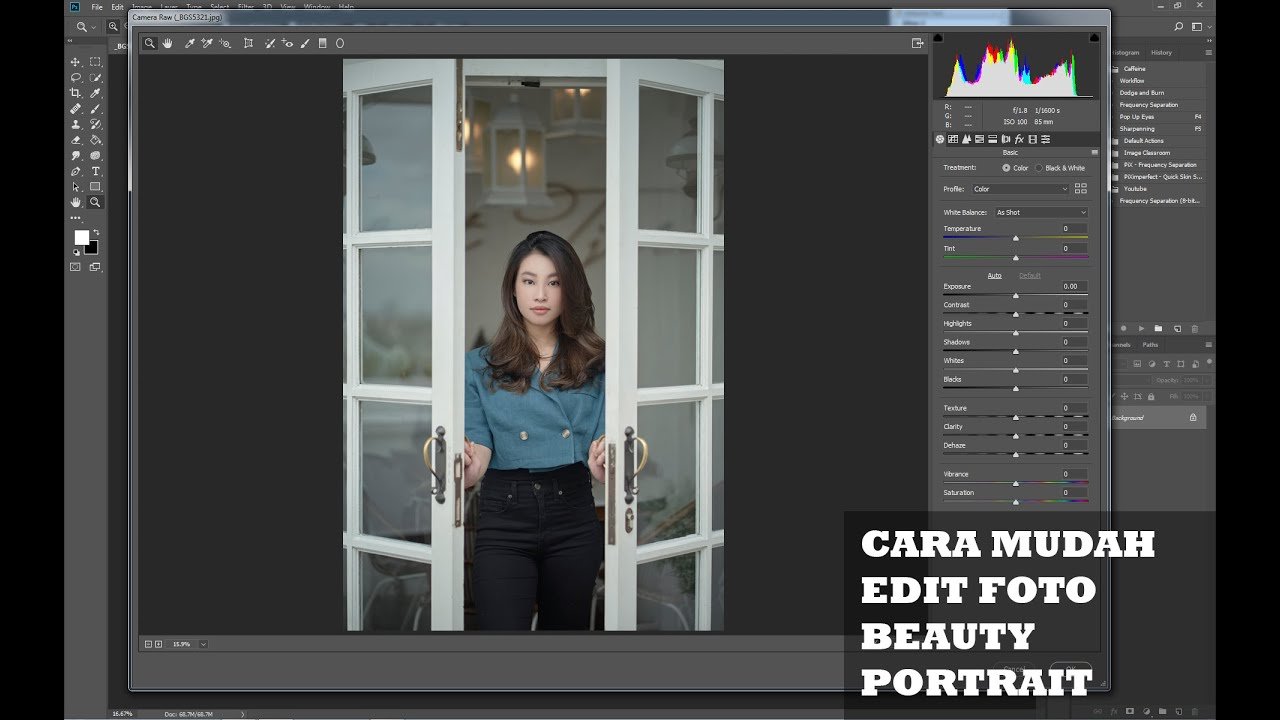Zoom out with the minus button
1280x720 pixels.
pos(148,644)
